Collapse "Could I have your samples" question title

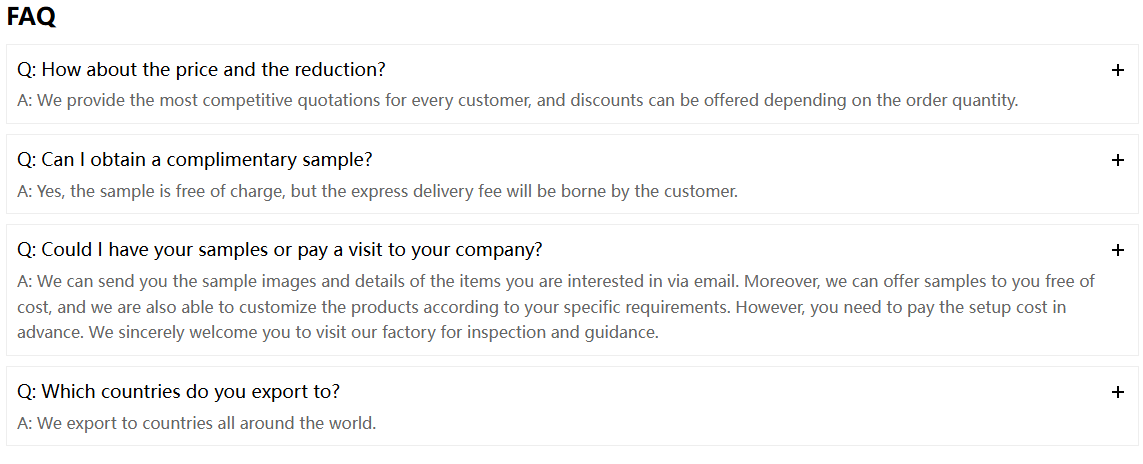click(x=280, y=251)
